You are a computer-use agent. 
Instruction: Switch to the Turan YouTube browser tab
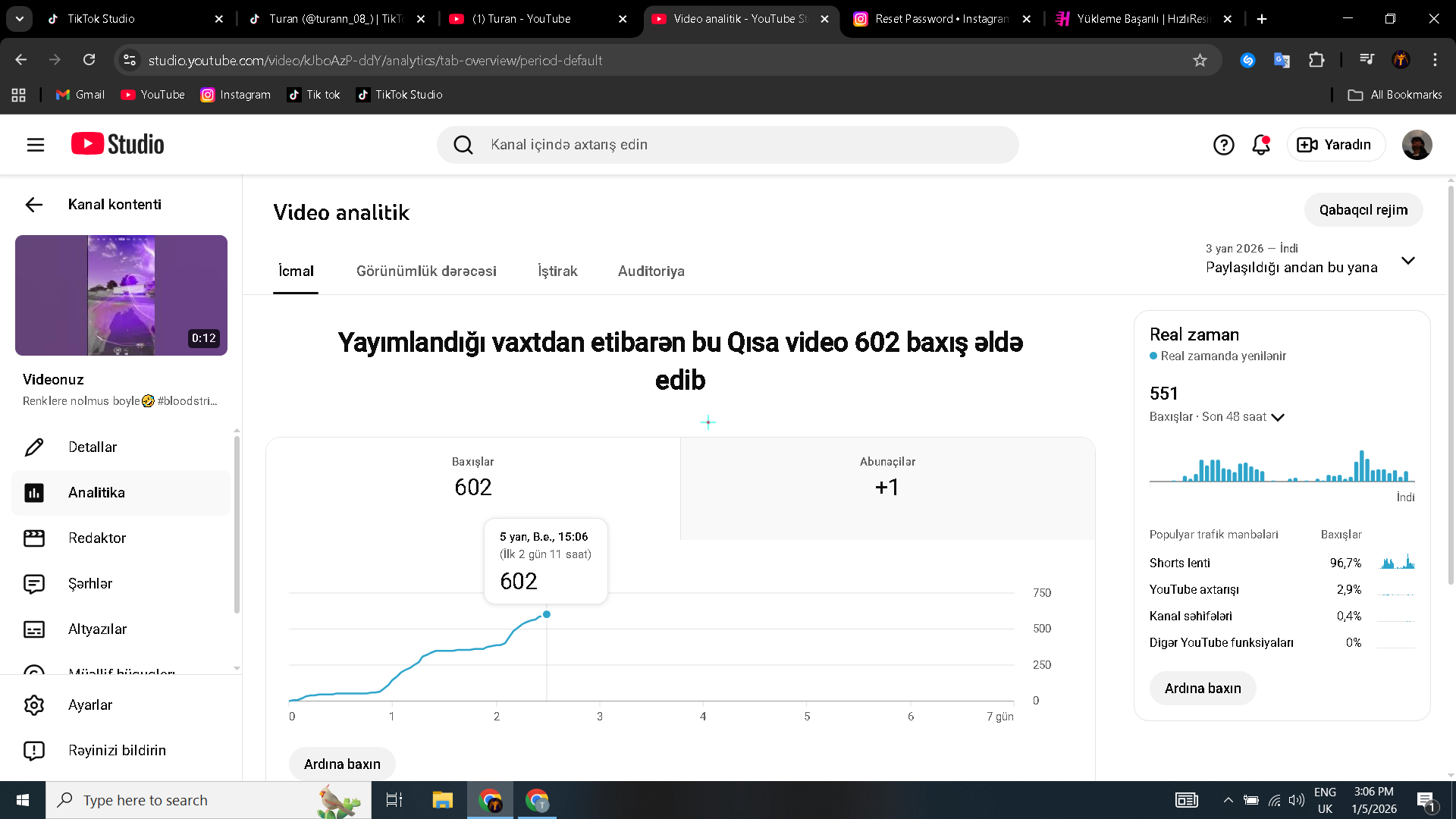pyautogui.click(x=537, y=19)
